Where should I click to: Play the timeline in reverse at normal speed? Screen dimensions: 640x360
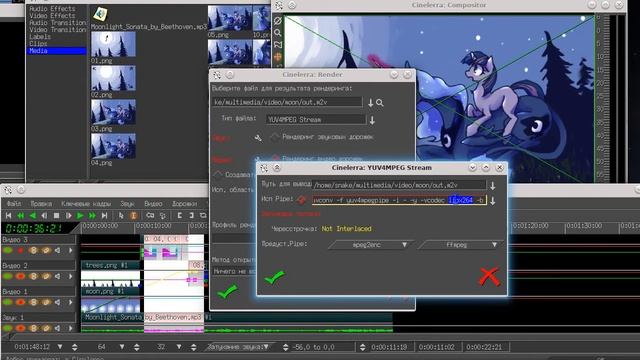point(33,216)
